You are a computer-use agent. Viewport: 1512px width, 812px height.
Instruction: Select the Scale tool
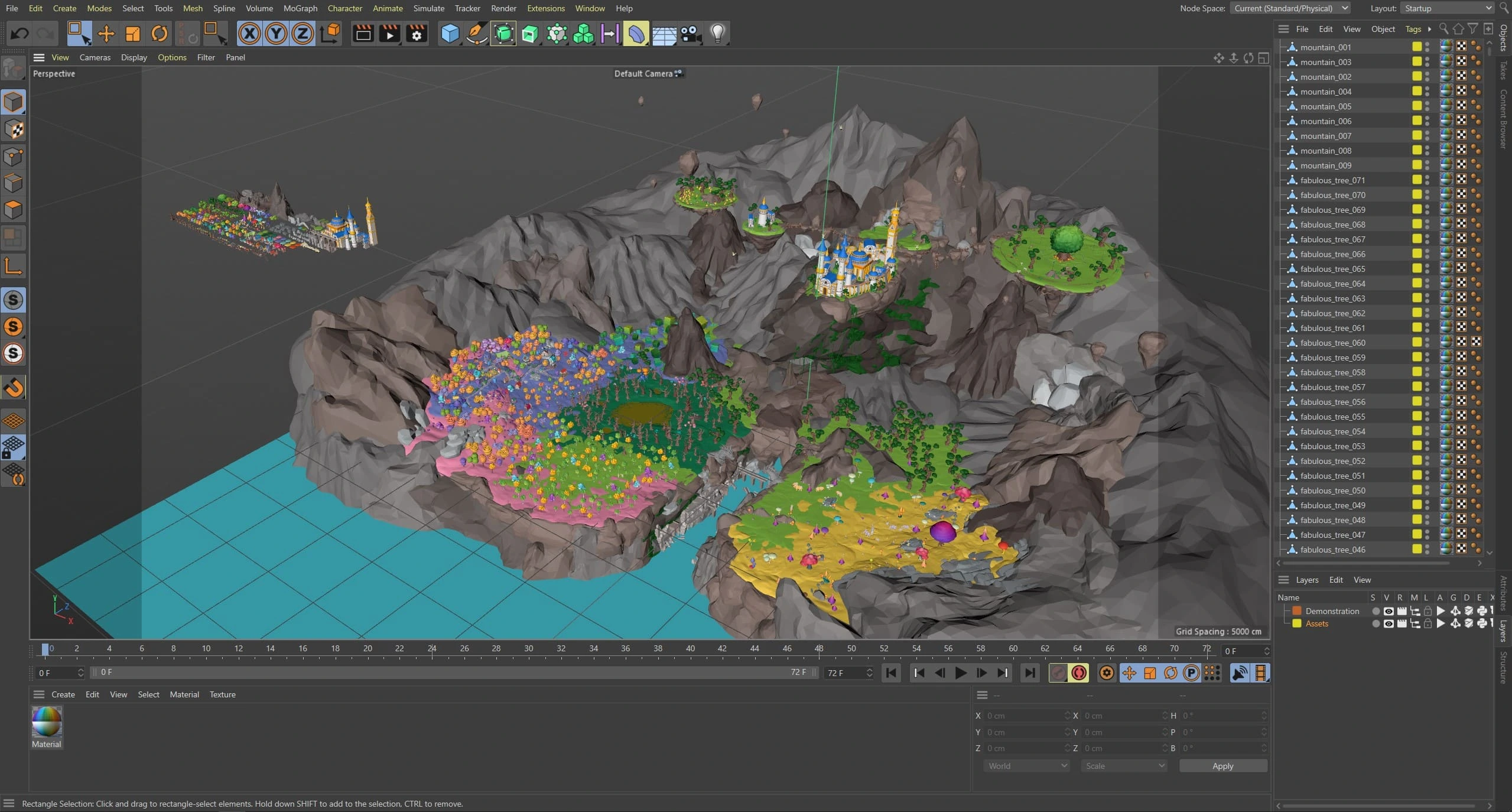(132, 34)
